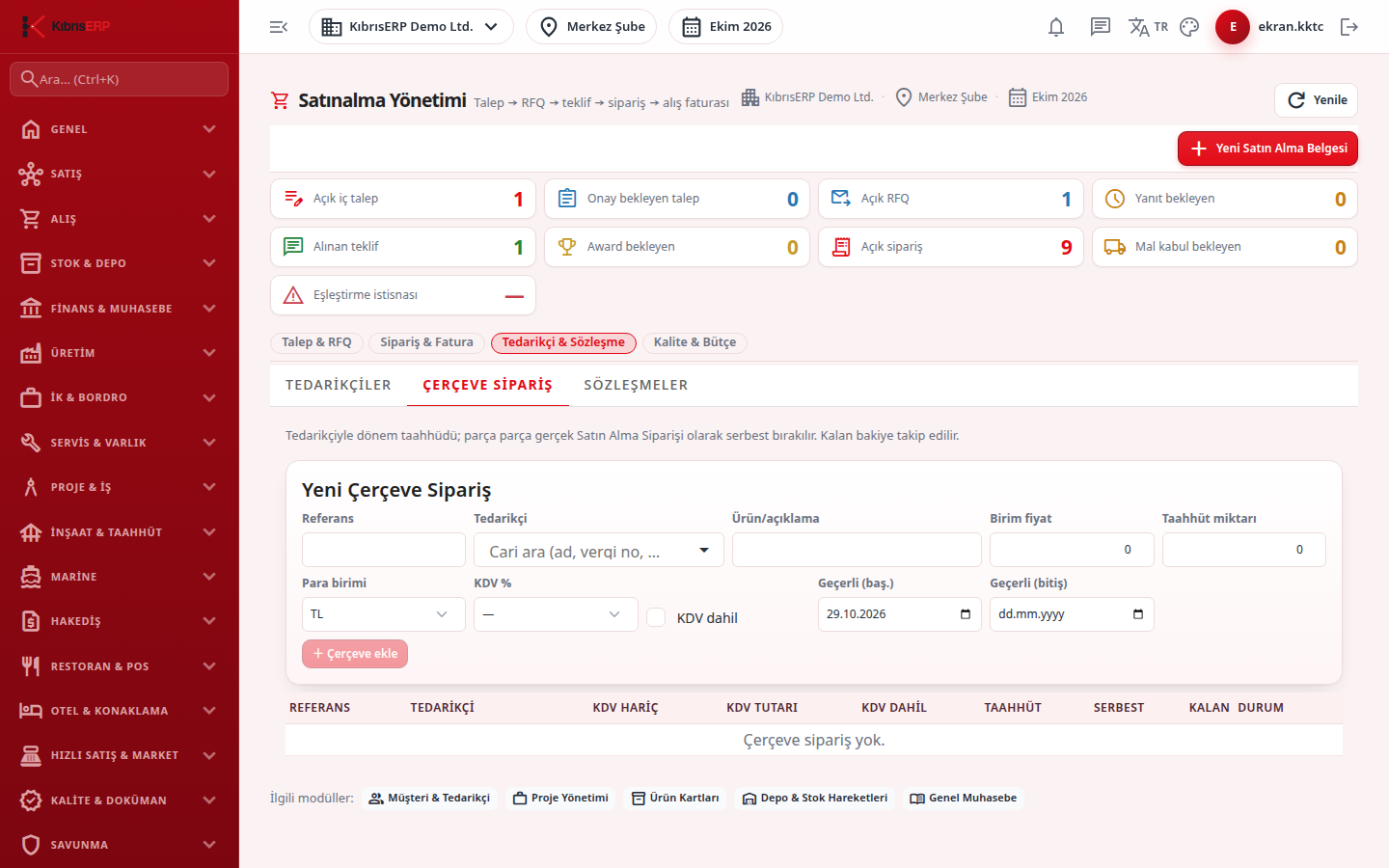Open the KıbrısERP Demo Ltd. company dropdown
Image resolution: width=1389 pixels, height=868 pixels.
point(411,27)
